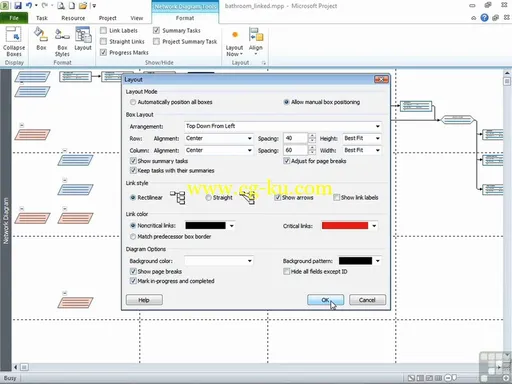The height and width of the screenshot is (384, 512).
Task: Click the Help button in Layout dialog
Action: pyautogui.click(x=144, y=300)
